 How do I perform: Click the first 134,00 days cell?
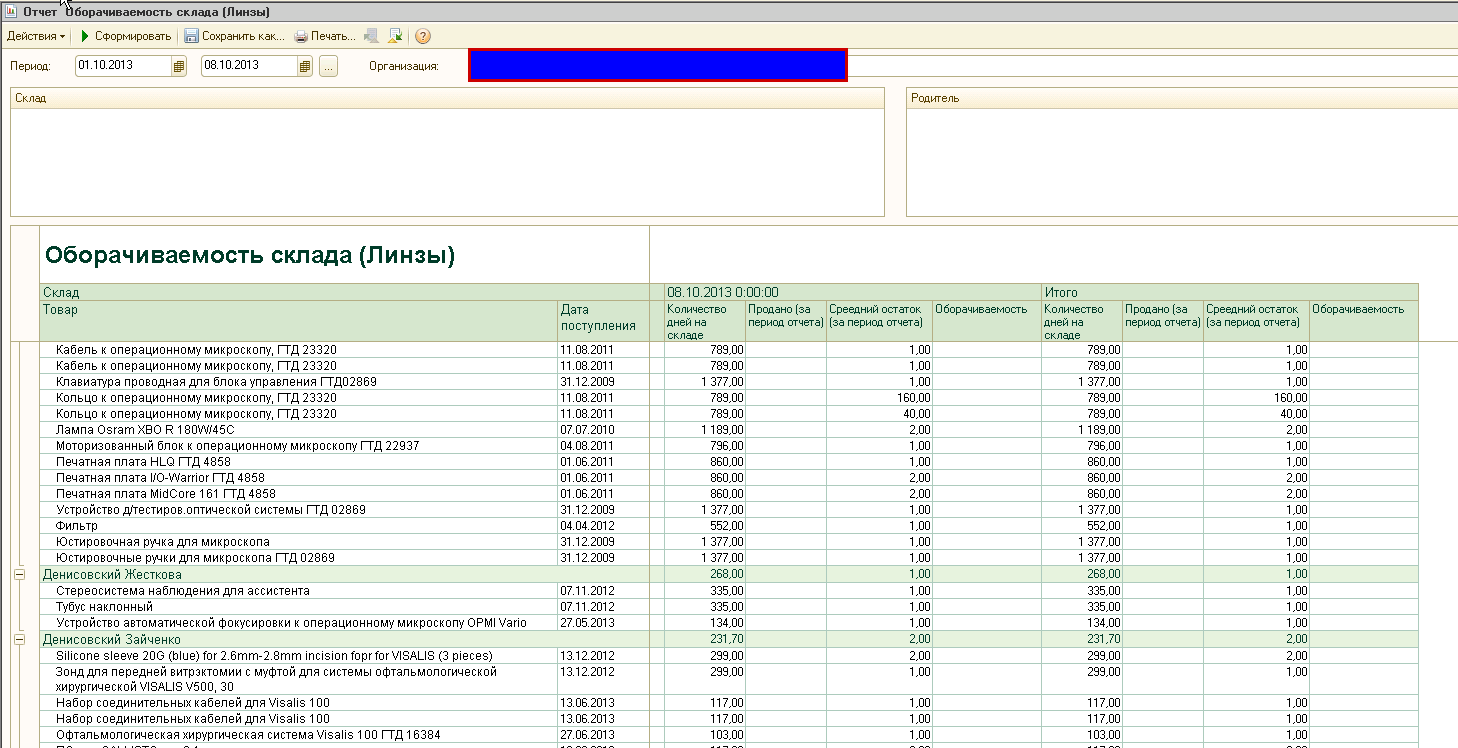point(705,623)
